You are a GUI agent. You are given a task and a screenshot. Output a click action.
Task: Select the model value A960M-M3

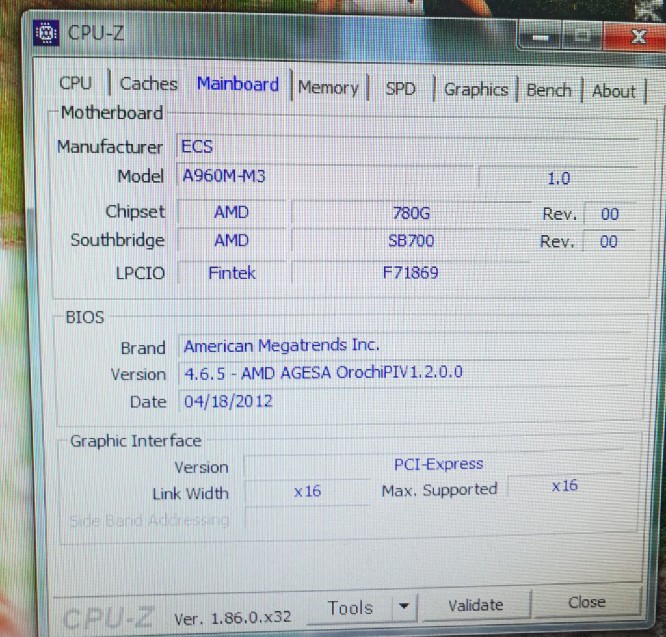point(325,176)
